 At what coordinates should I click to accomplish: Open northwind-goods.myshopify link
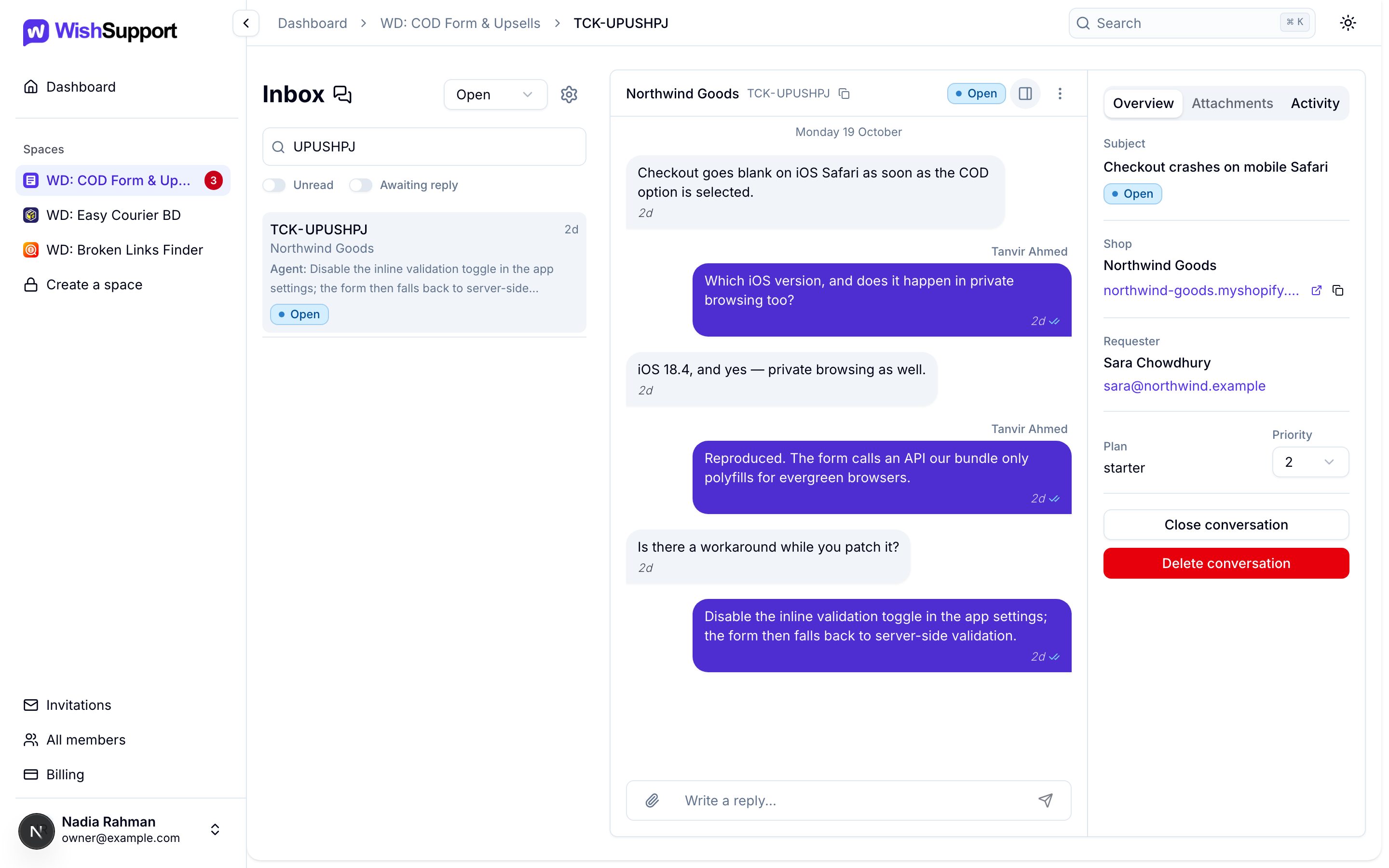click(x=1201, y=290)
